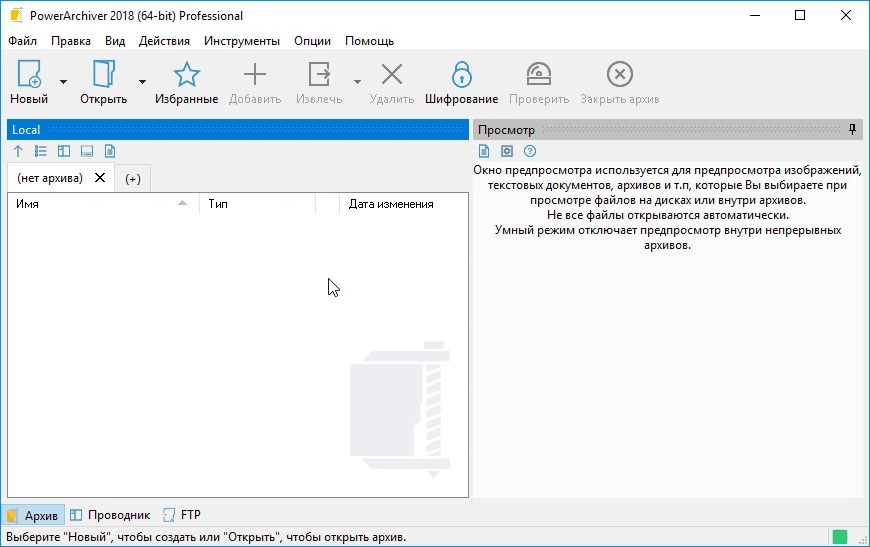Screen dimensions: 870x547
Task: Click the Просмотр panel title
Action: coord(507,130)
